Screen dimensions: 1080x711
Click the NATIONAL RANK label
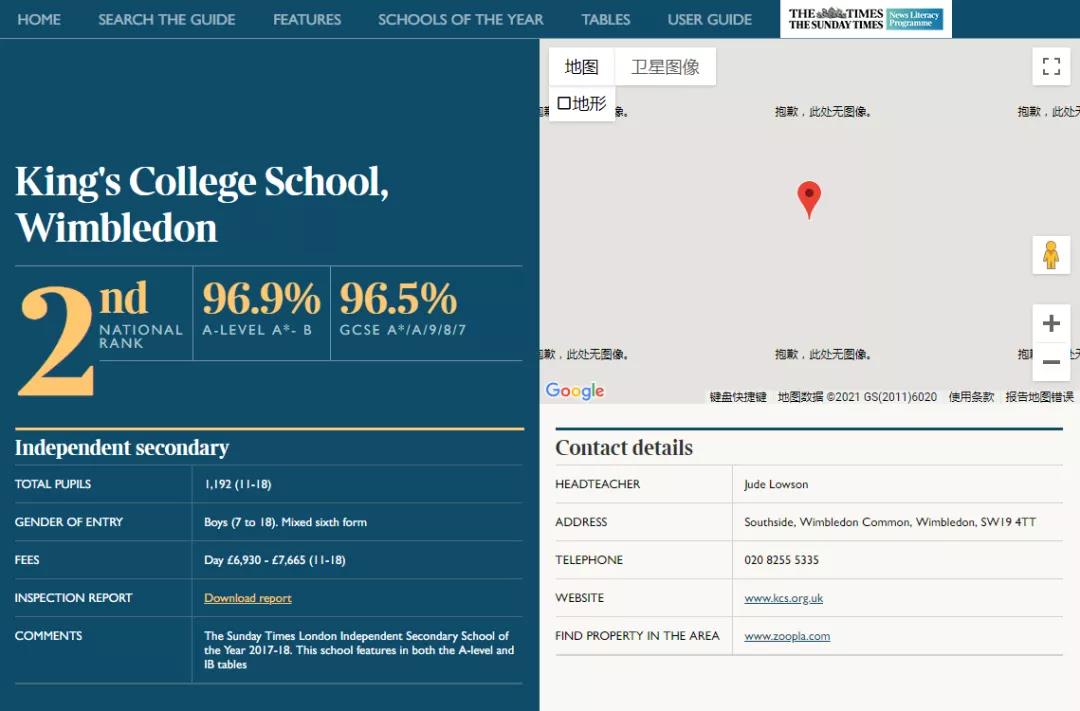click(141, 336)
